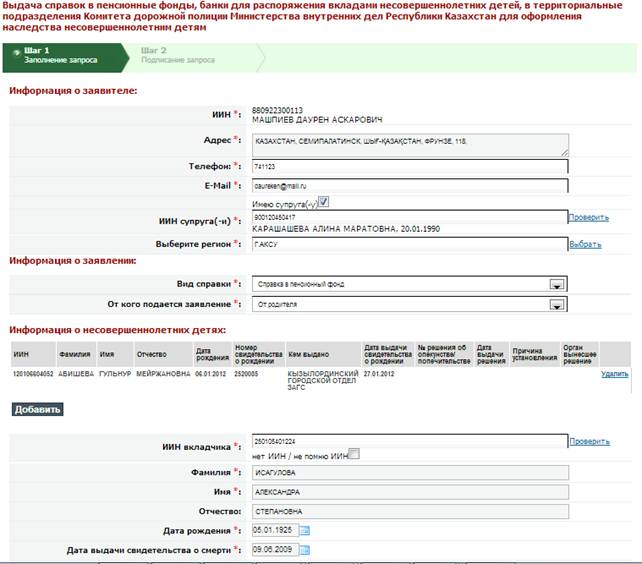Viewport: 642px width, 564px height.
Task: Expand the Вид справки dropdown
Action: click(556, 284)
